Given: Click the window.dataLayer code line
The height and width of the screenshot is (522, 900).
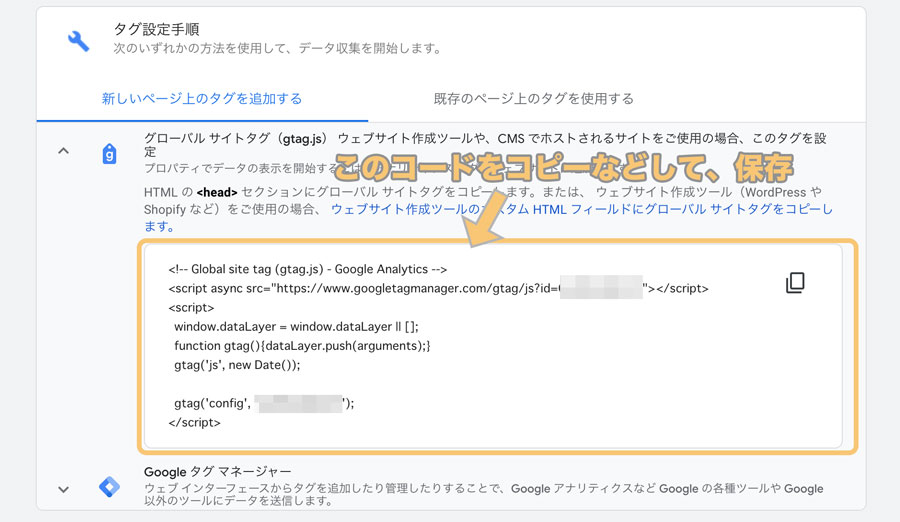Looking at the screenshot, I should tap(296, 327).
